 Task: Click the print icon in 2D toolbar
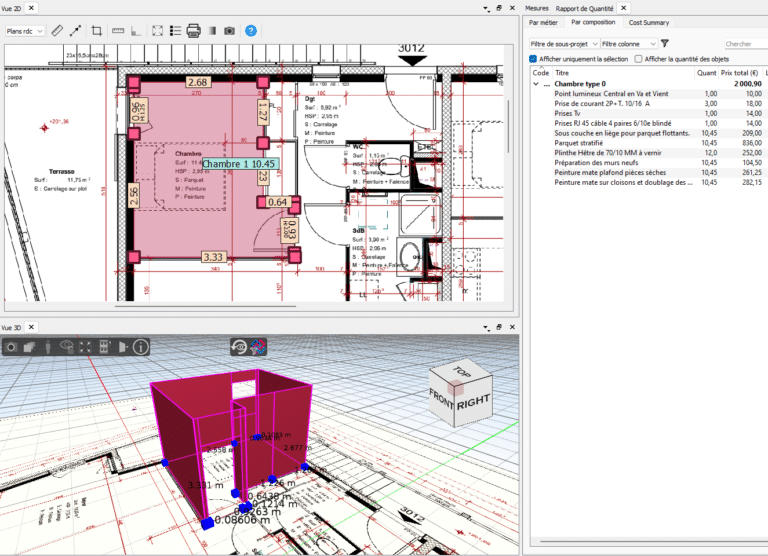pos(194,31)
